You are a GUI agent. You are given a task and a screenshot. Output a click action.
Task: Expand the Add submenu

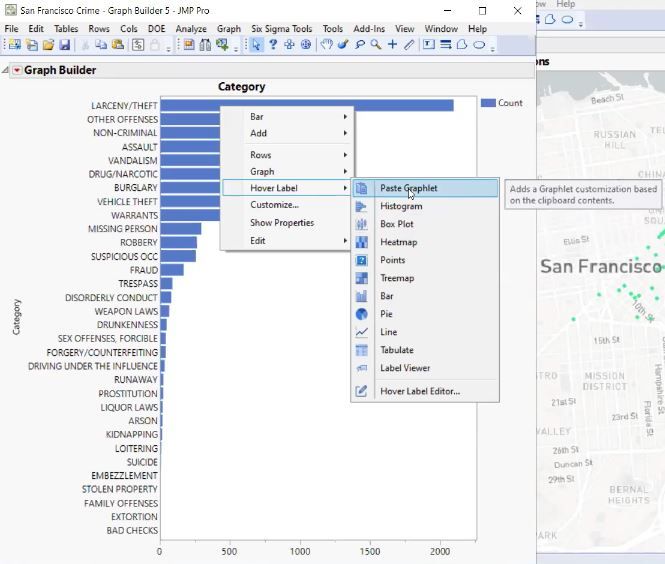coord(287,133)
